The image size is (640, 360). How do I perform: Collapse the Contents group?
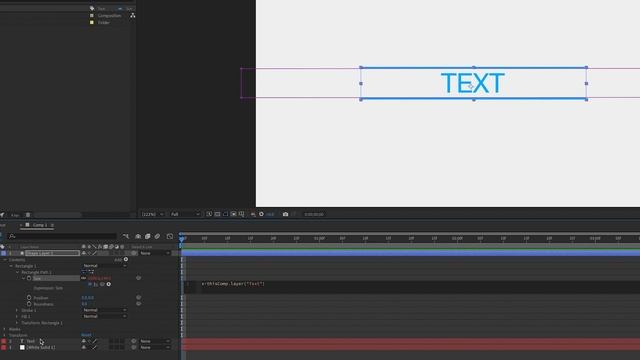coord(5,260)
